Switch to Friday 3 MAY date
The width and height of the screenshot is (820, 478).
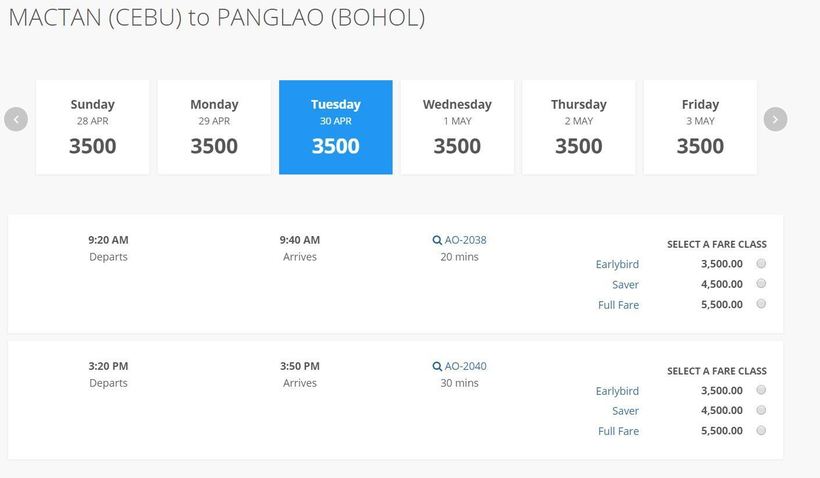[700, 127]
